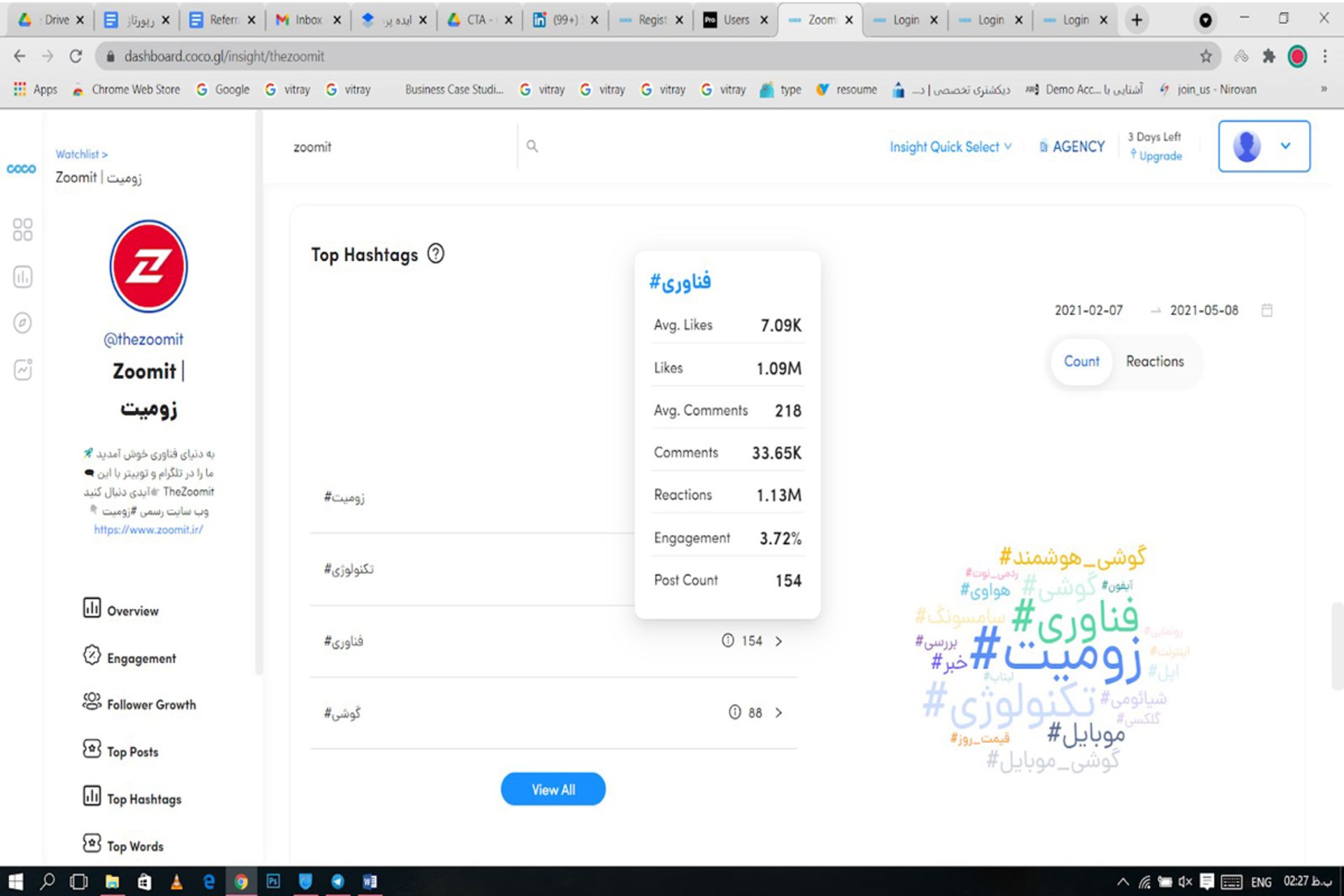
Task: Click the search magnifier icon
Action: (x=532, y=146)
